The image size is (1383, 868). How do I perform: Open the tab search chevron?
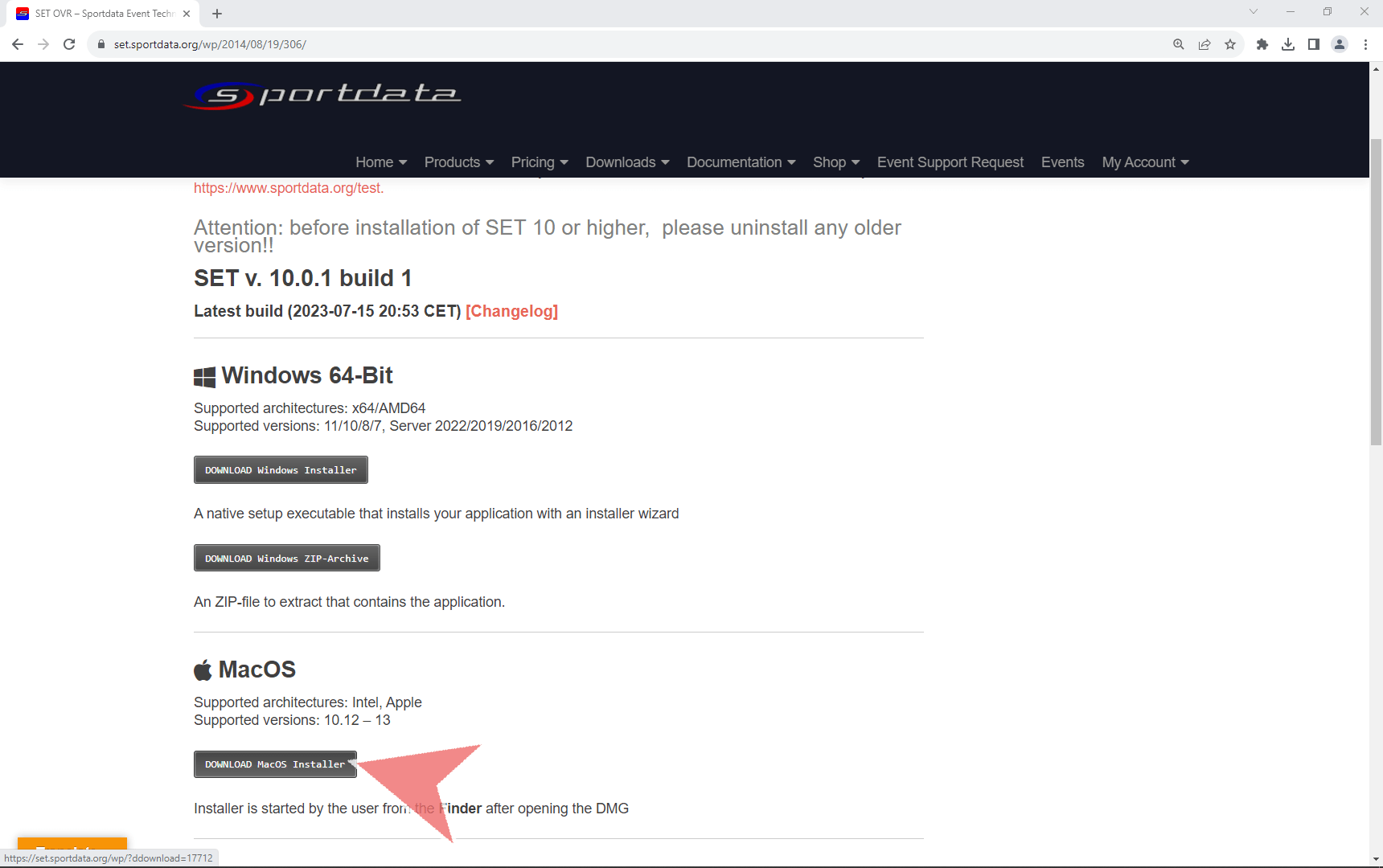1253,11
